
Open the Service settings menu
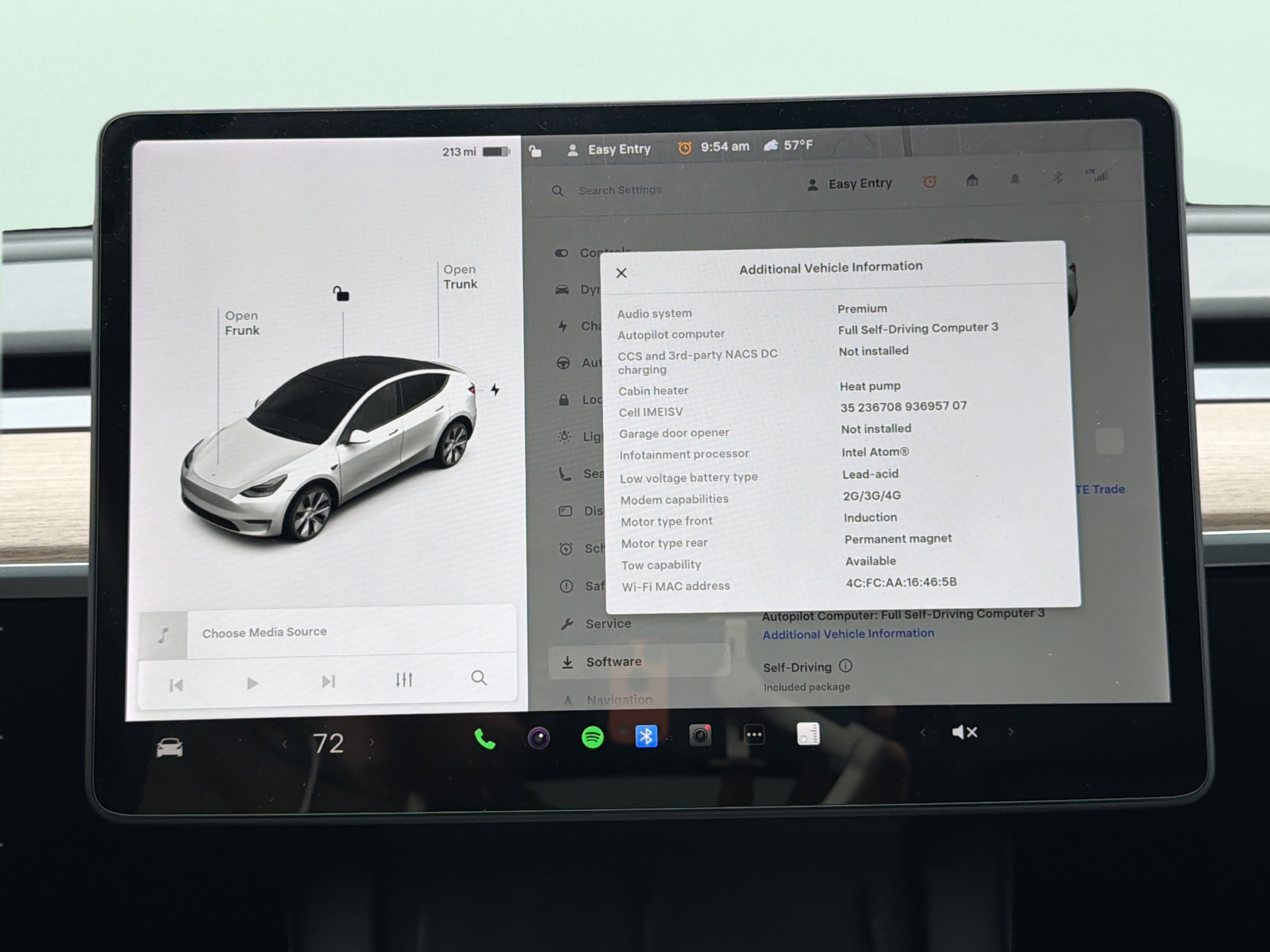597,624
